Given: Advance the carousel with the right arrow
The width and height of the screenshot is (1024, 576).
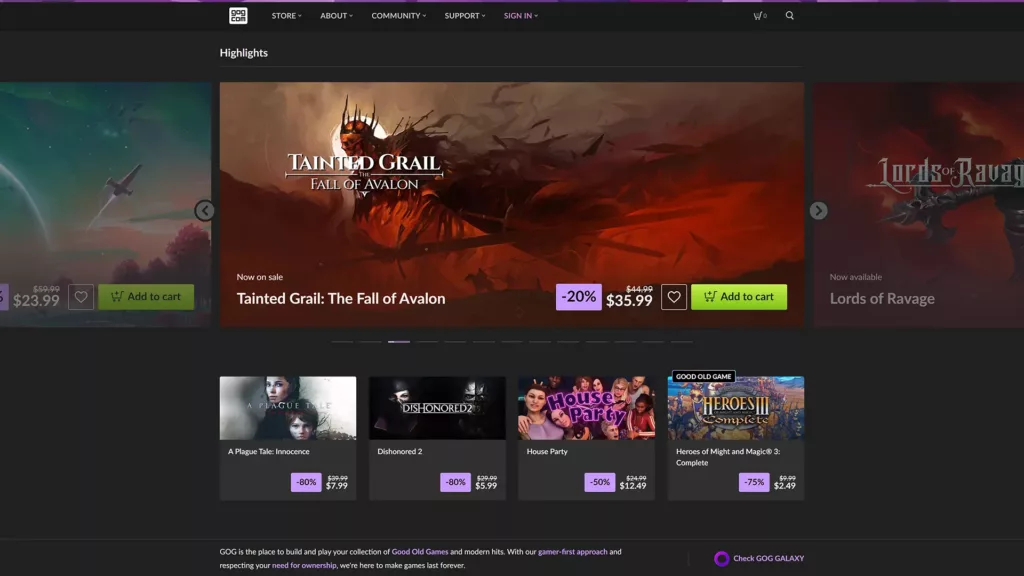Looking at the screenshot, I should click(x=818, y=210).
